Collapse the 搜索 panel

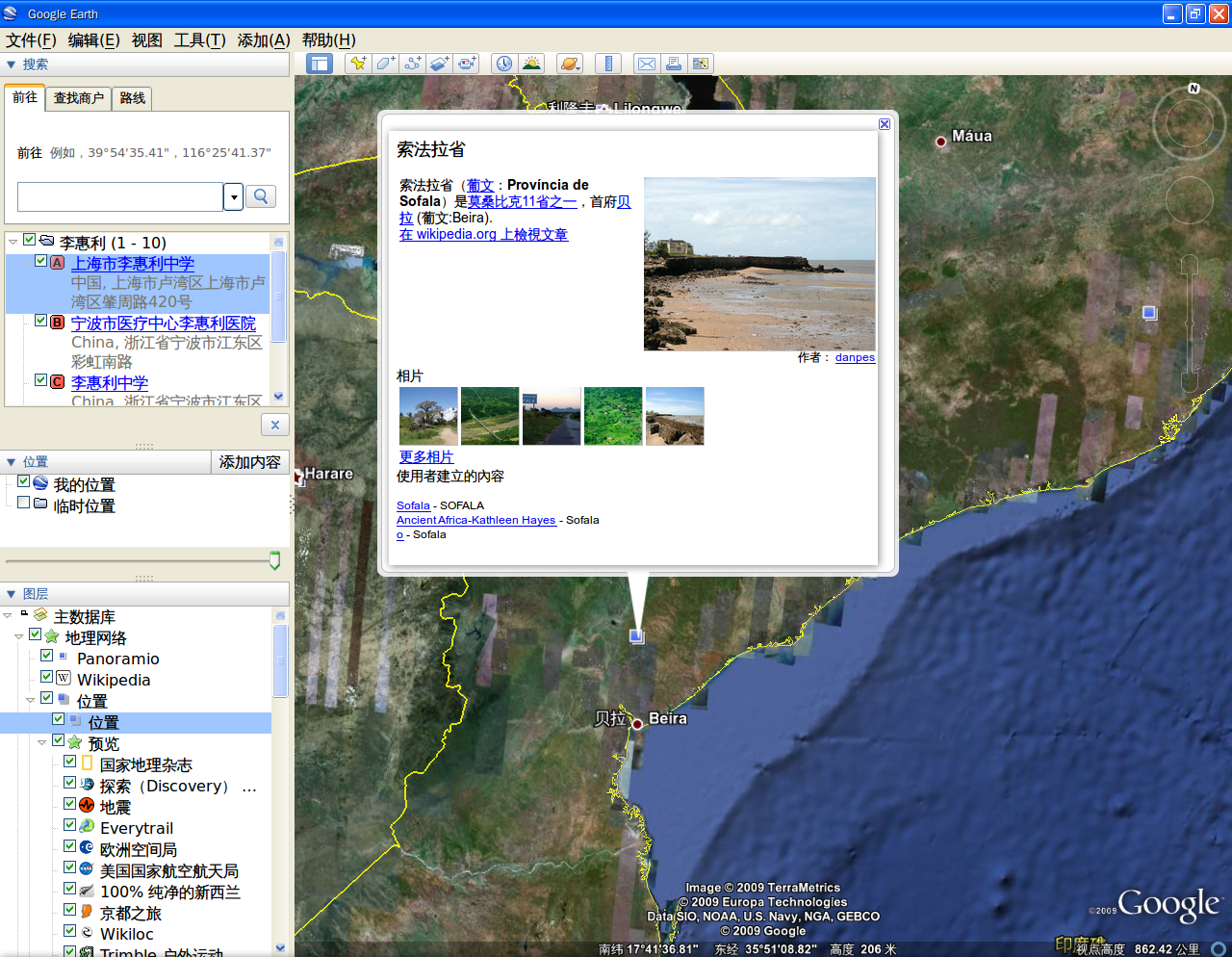click(12, 65)
